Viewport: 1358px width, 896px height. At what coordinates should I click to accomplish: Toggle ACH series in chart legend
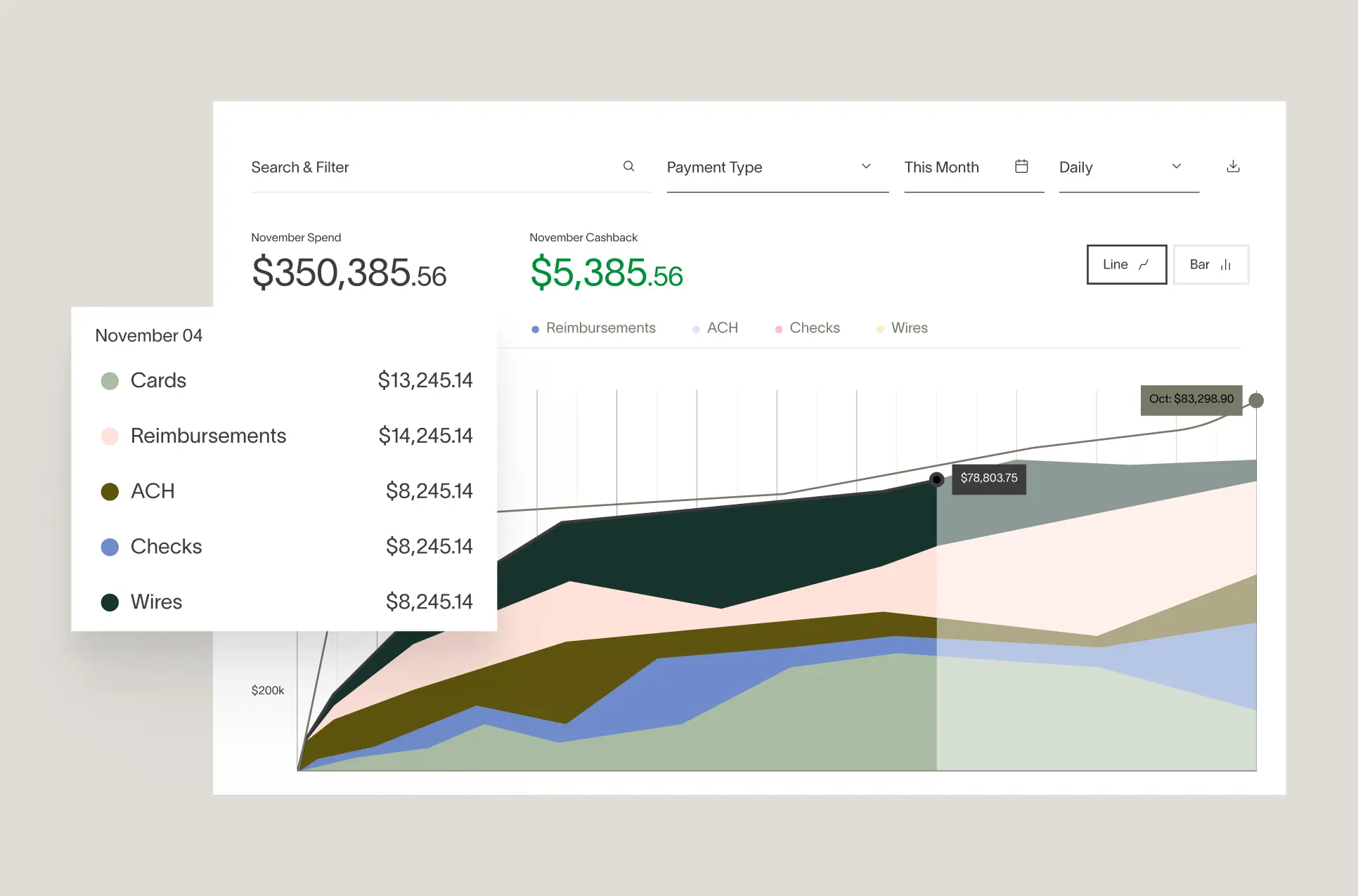pyautogui.click(x=716, y=328)
